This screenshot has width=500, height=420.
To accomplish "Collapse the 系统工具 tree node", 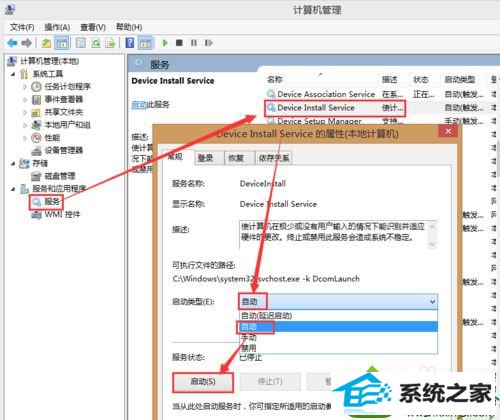I will click(13, 74).
